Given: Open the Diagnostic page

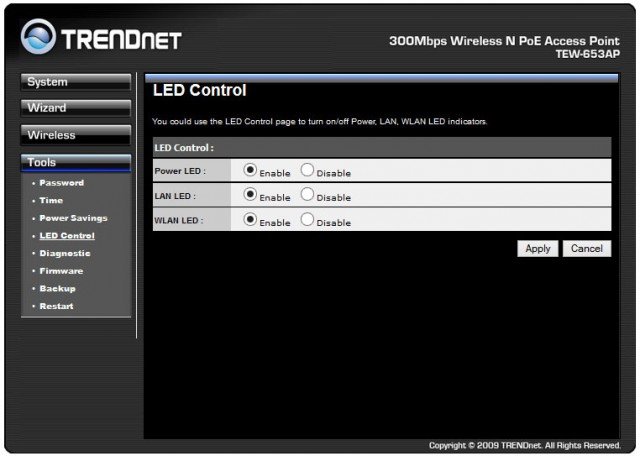Looking at the screenshot, I should (64, 253).
